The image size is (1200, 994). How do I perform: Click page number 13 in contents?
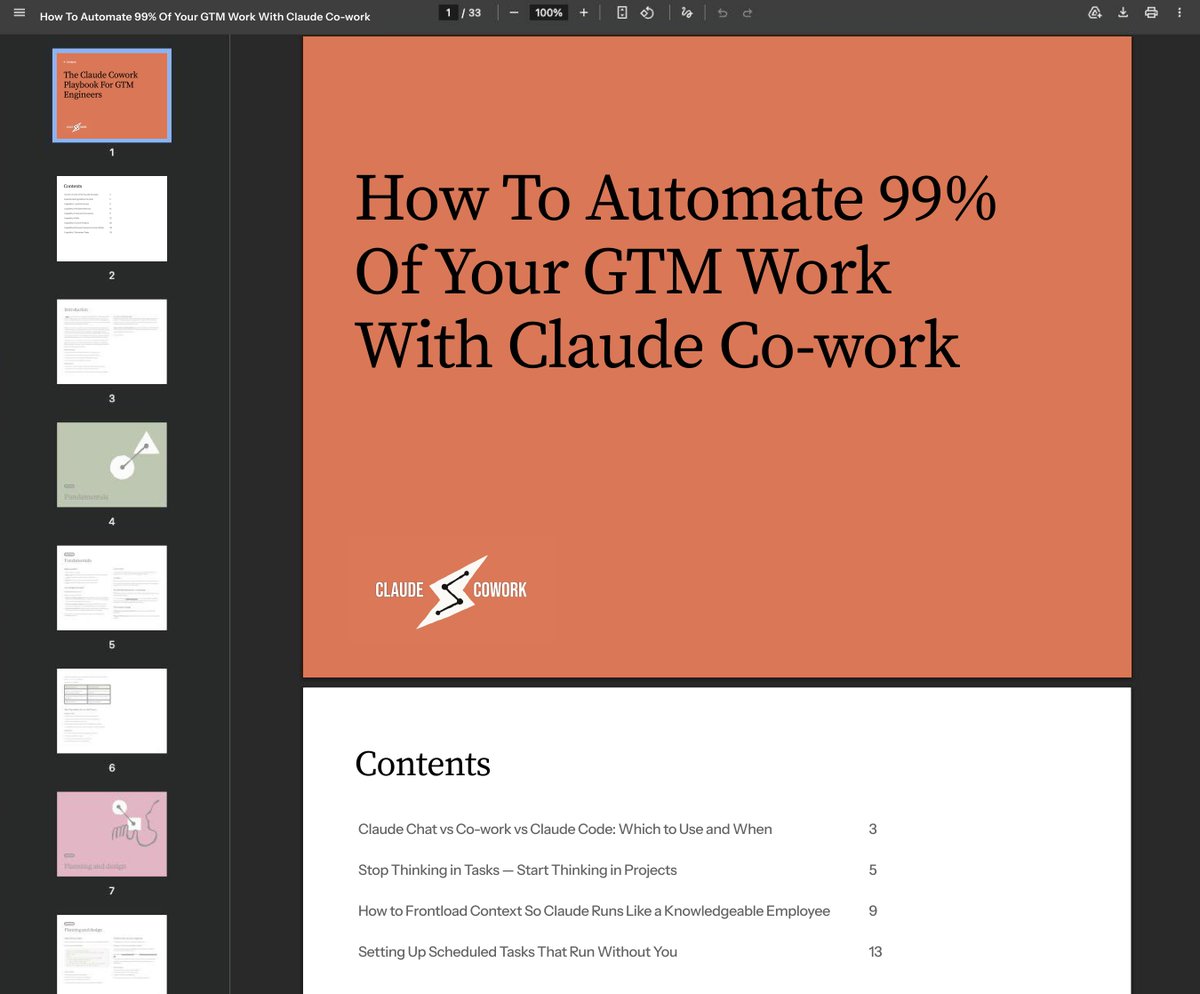875,952
